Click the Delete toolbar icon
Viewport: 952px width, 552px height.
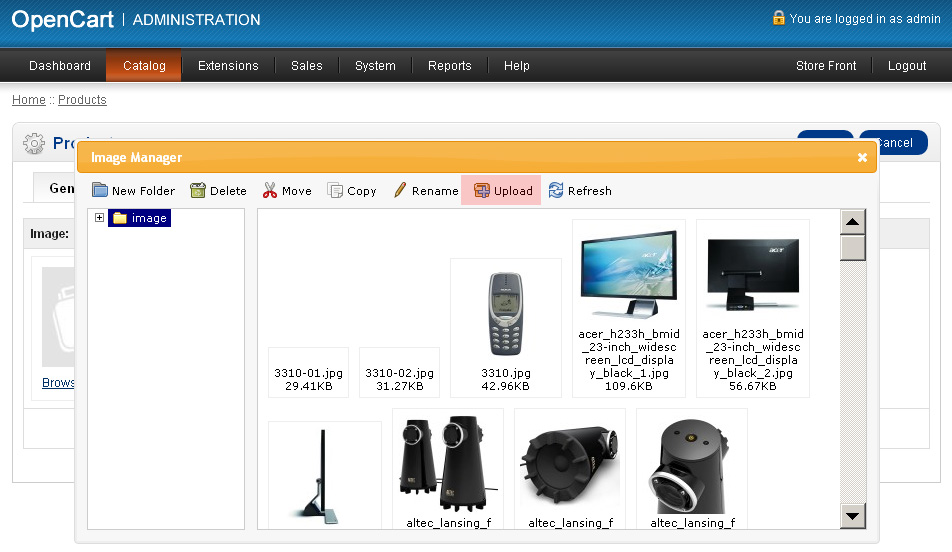(x=198, y=191)
